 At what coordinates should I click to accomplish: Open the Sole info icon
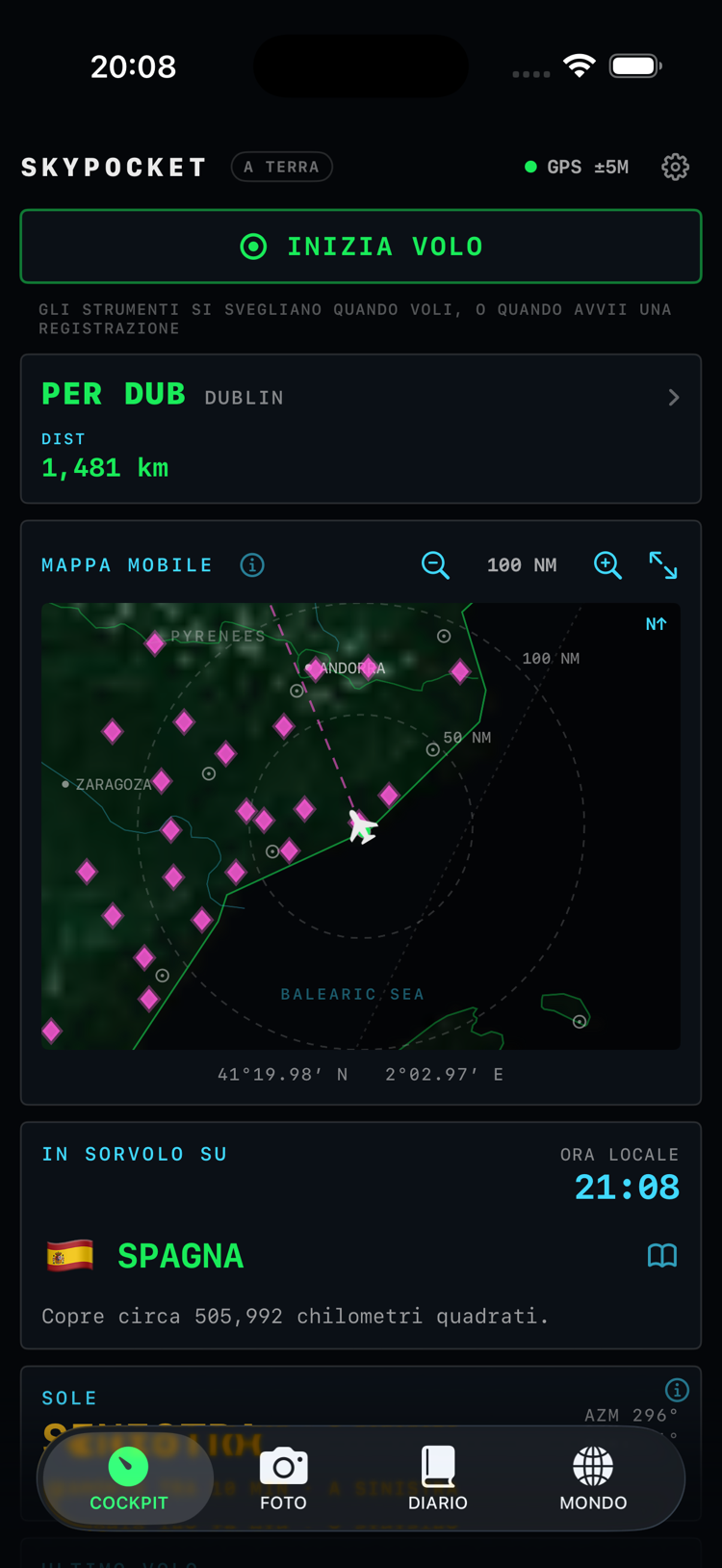tap(677, 1390)
